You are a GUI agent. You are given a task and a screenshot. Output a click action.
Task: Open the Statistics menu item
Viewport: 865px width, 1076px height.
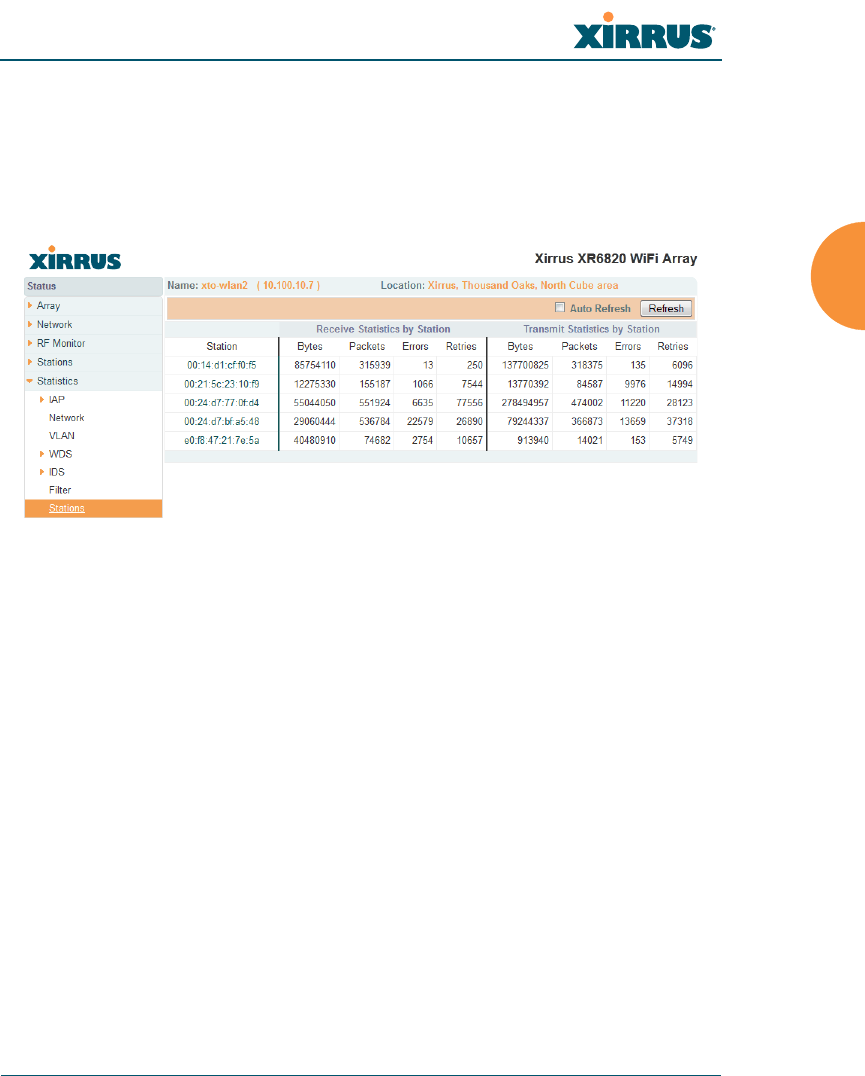(58, 381)
